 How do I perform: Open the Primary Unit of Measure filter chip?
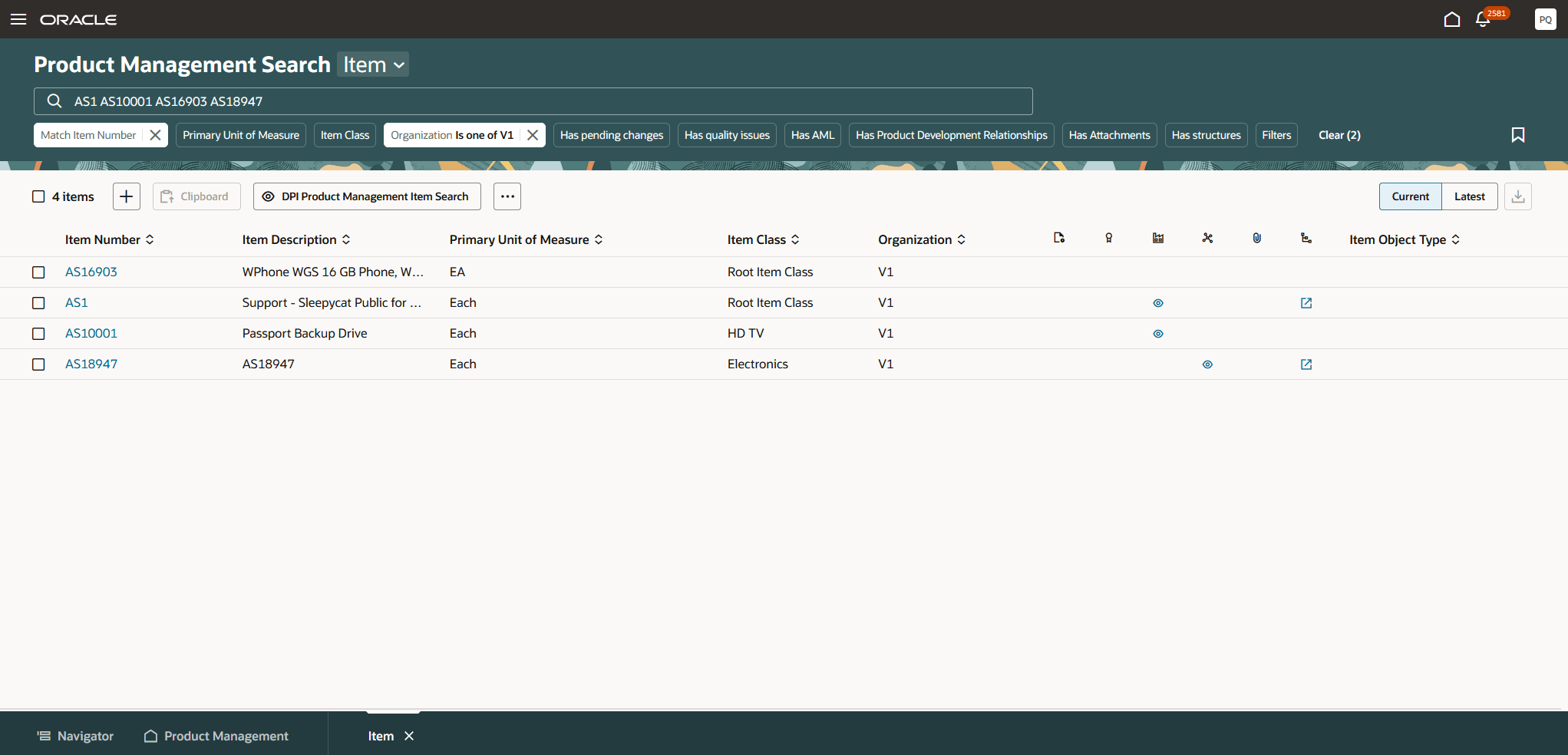coord(241,135)
